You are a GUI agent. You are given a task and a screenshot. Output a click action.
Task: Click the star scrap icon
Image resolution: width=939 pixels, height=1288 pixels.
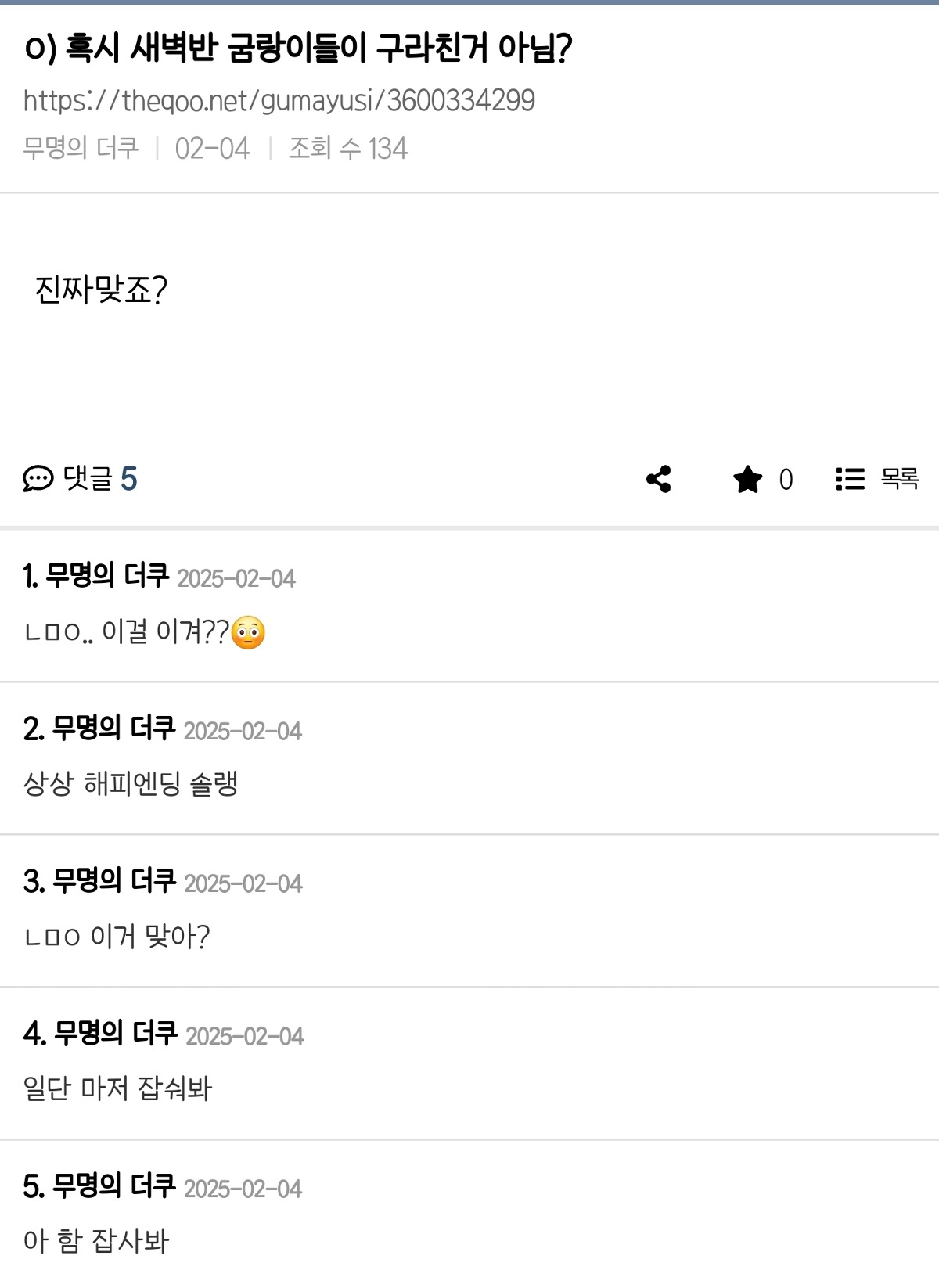click(x=747, y=479)
